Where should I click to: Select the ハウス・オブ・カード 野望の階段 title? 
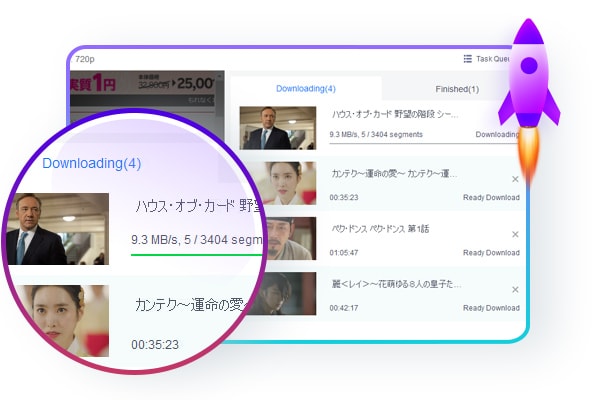point(395,114)
